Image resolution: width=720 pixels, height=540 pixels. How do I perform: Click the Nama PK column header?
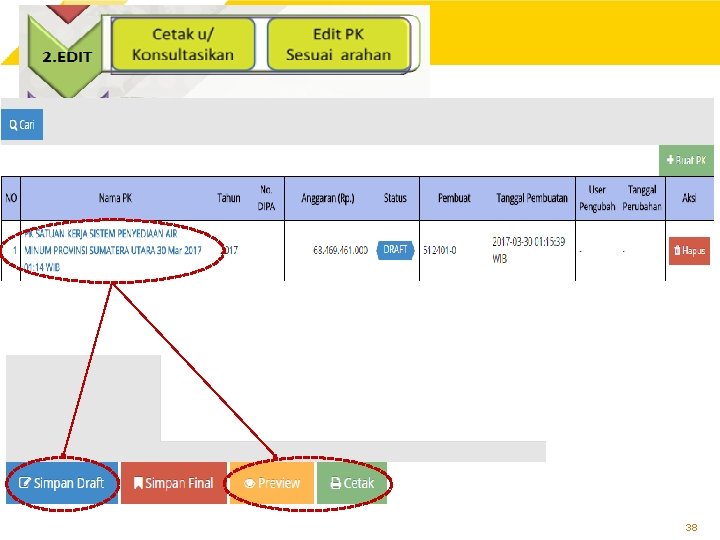(x=115, y=198)
